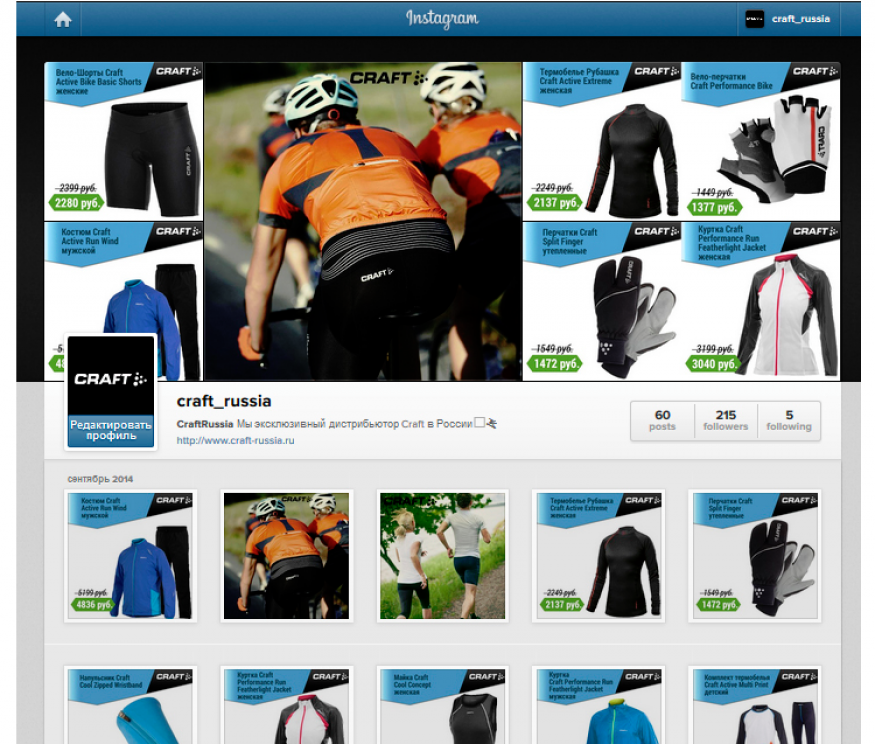Go to the Instagram home icon
Screen dimensions: 875x744
[x=62, y=20]
